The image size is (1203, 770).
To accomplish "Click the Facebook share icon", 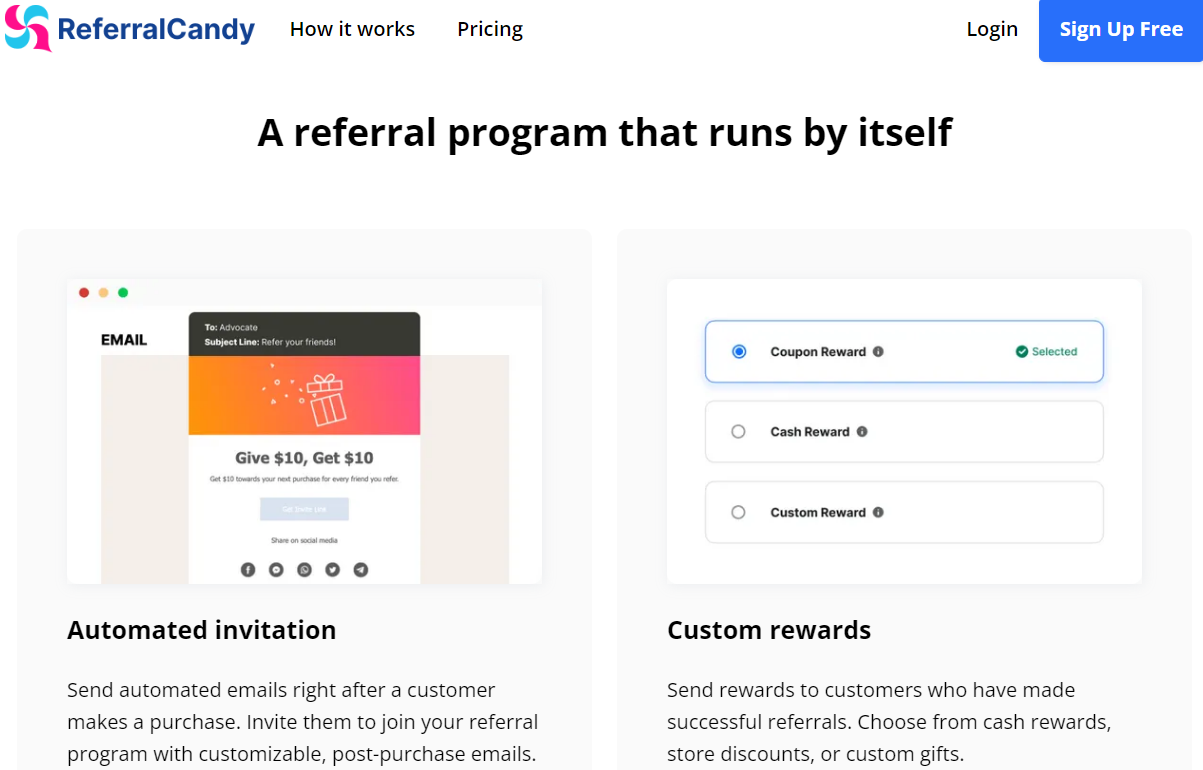I will coord(248,570).
